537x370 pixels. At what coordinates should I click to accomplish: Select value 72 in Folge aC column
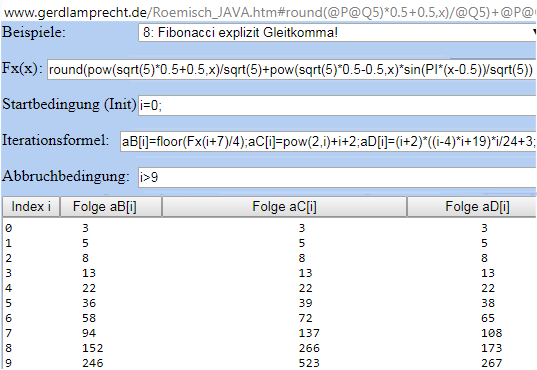[x=305, y=318]
